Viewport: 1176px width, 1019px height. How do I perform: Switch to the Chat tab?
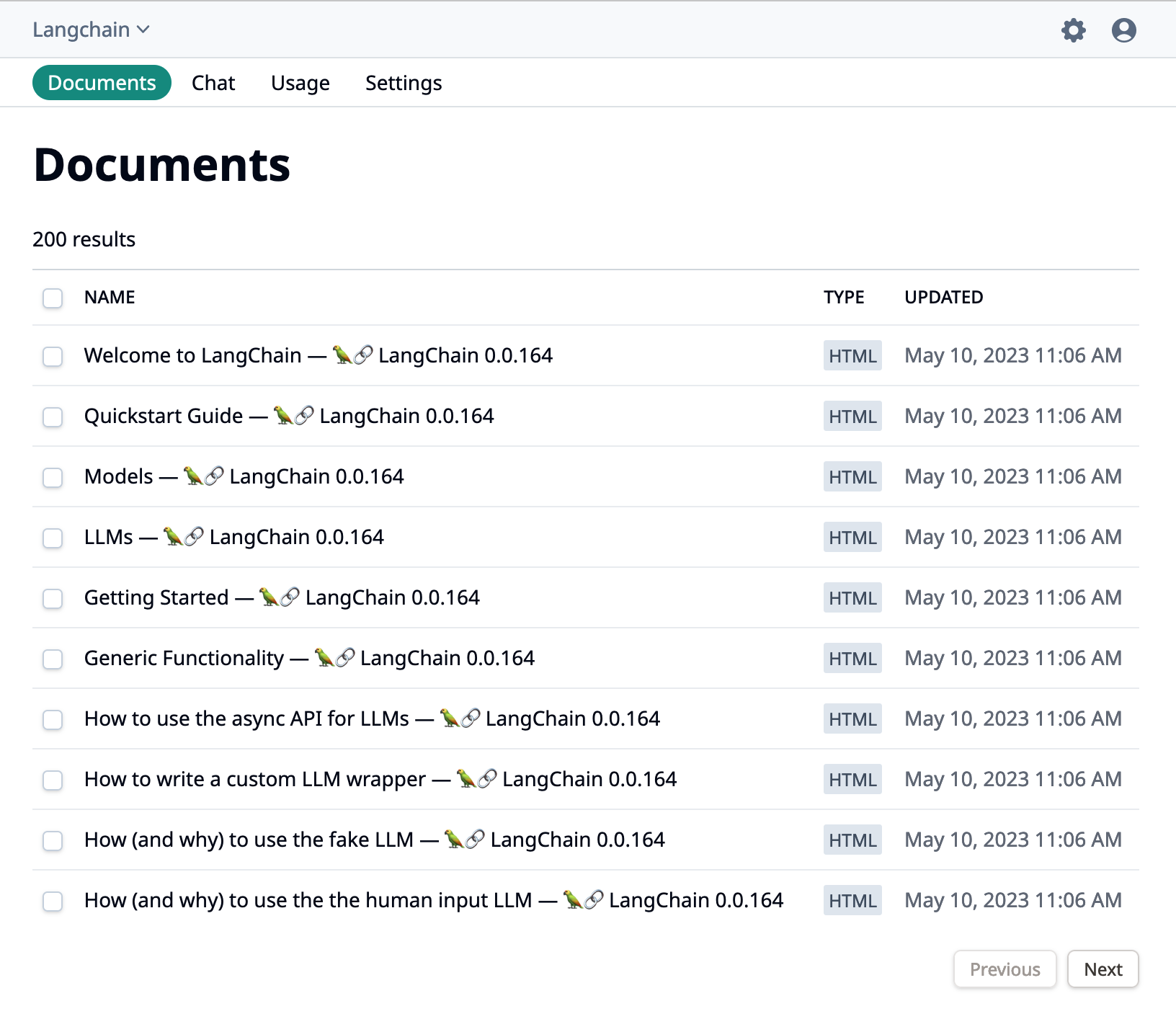pyautogui.click(x=213, y=83)
